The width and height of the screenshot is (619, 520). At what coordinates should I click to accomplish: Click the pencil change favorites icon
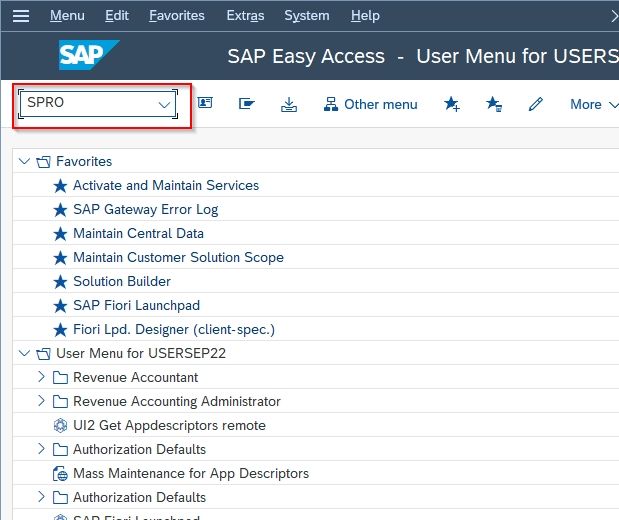click(536, 104)
